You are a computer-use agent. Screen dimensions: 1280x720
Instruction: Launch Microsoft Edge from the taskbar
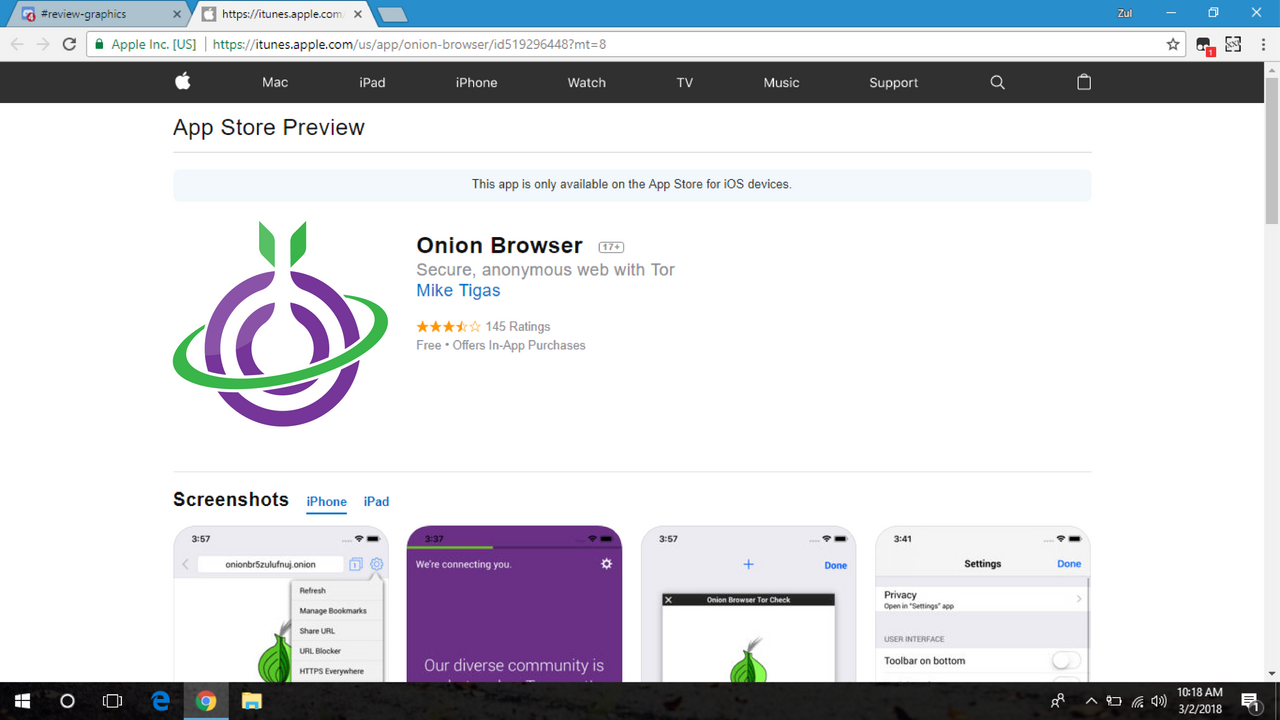point(160,701)
